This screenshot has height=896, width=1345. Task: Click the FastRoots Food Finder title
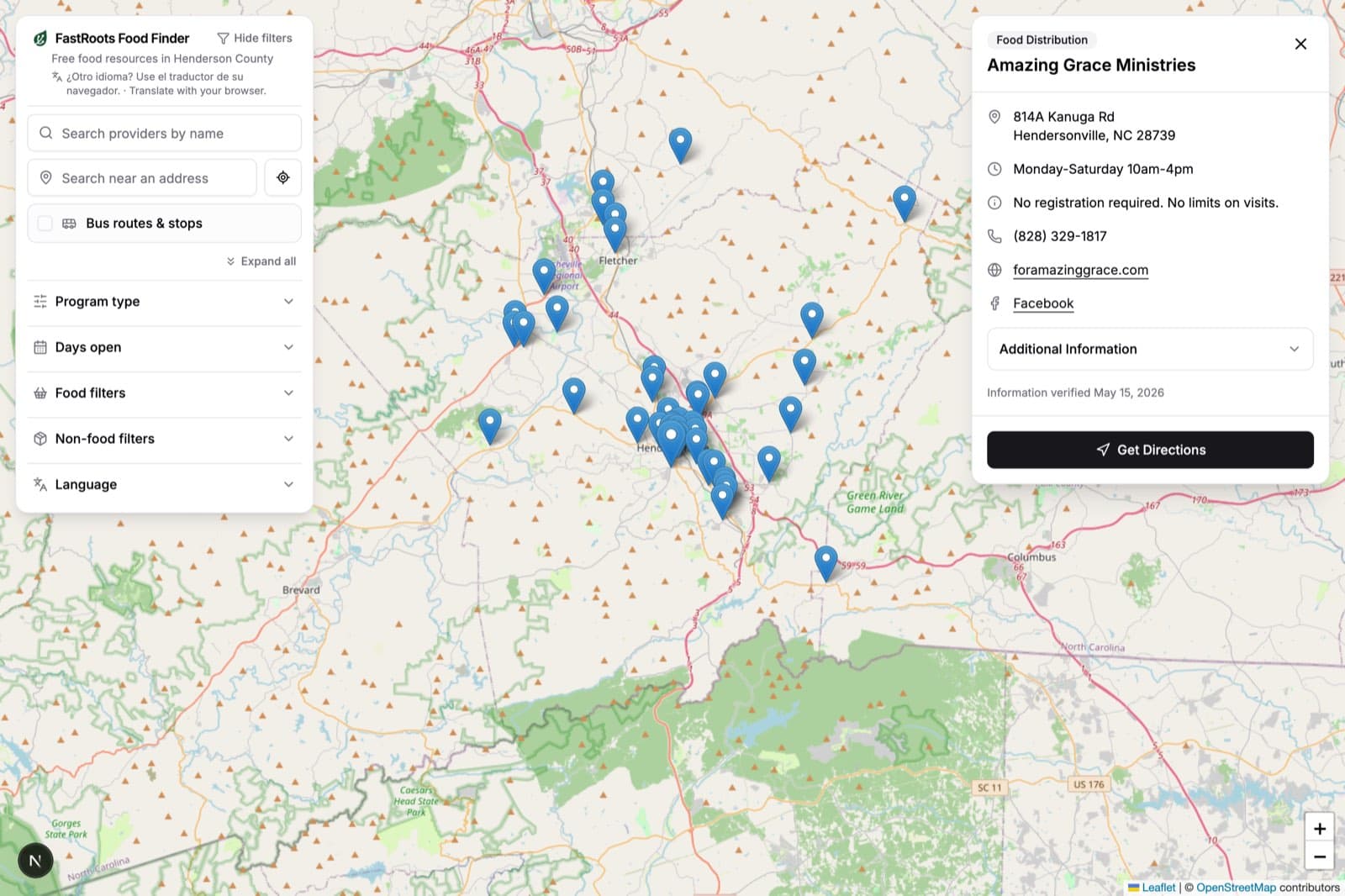click(122, 38)
